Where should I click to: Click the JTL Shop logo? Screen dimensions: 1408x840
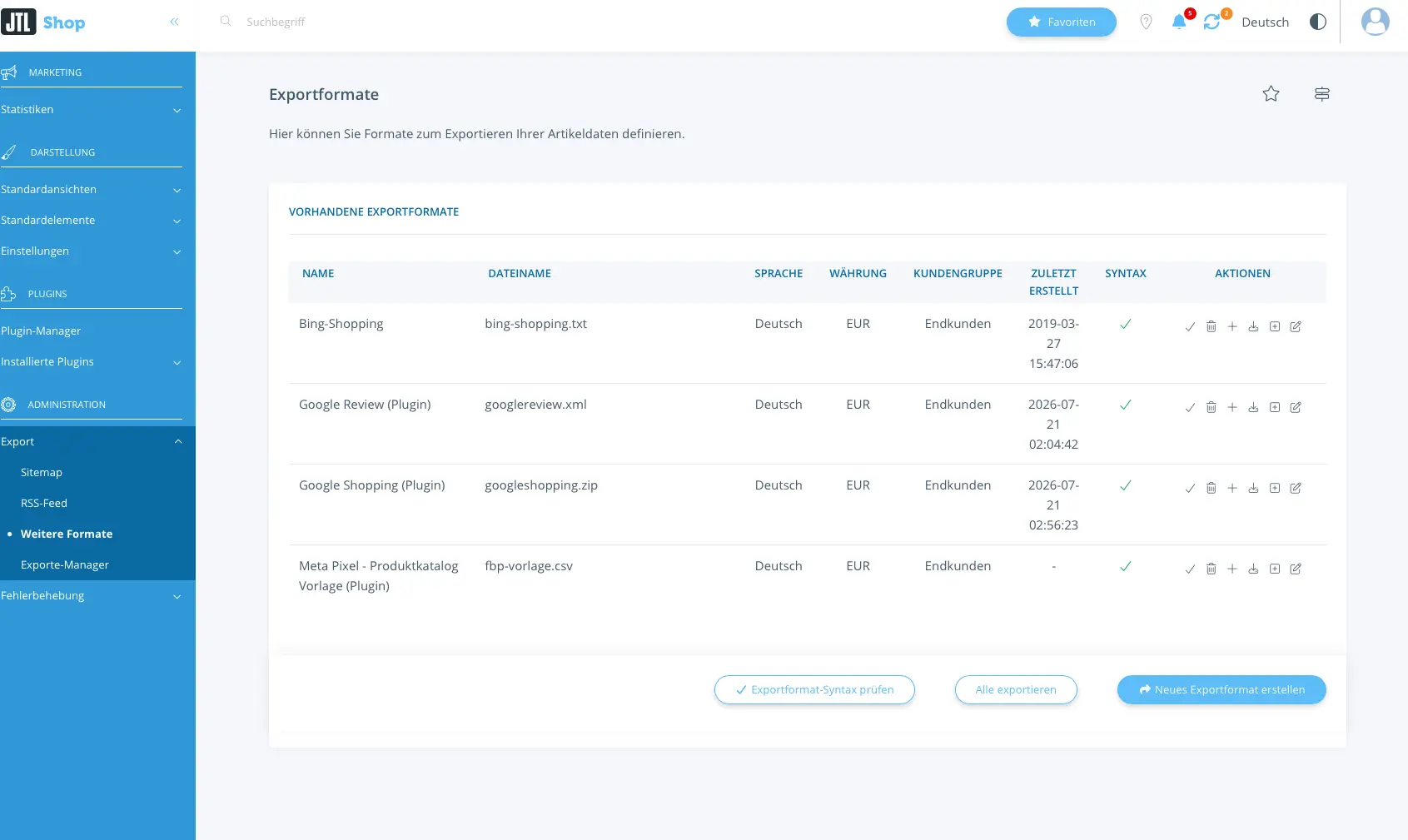pos(43,22)
